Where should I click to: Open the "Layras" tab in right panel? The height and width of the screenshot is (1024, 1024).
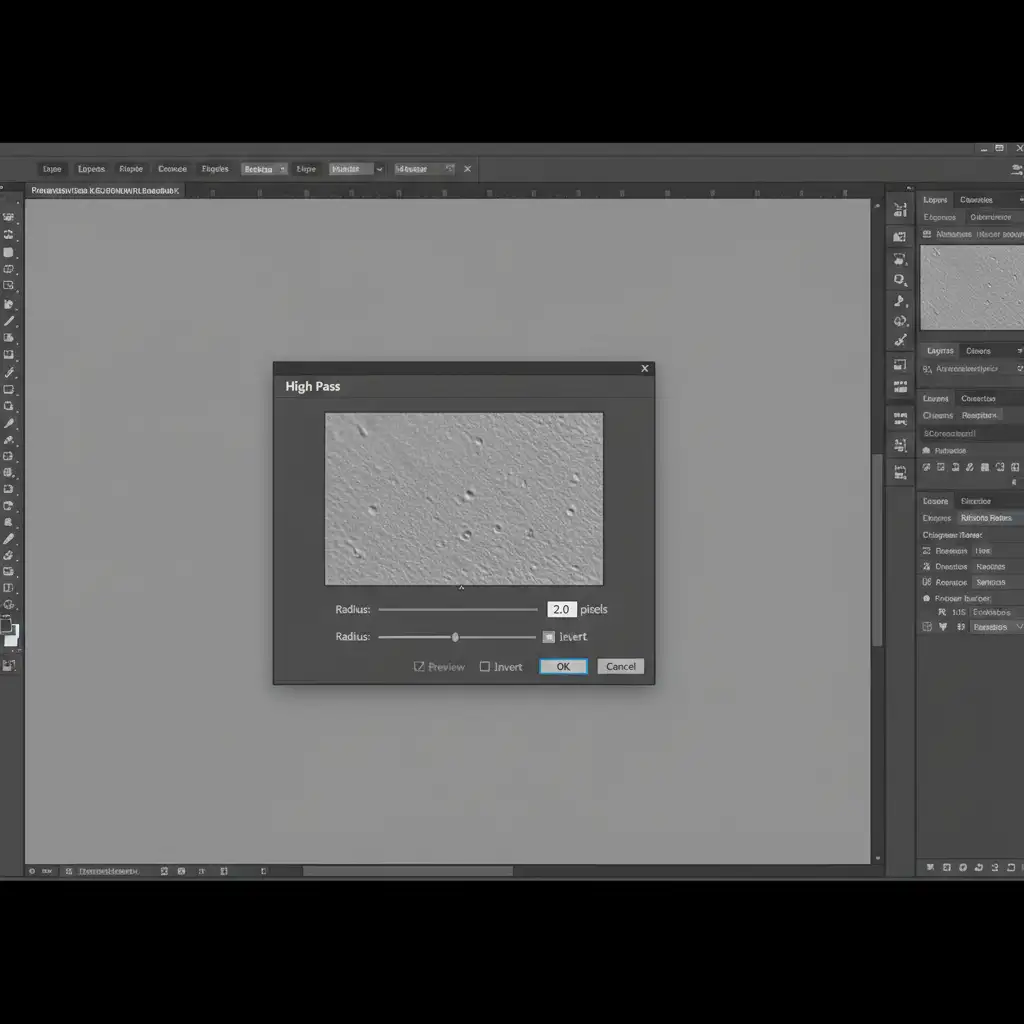(939, 351)
